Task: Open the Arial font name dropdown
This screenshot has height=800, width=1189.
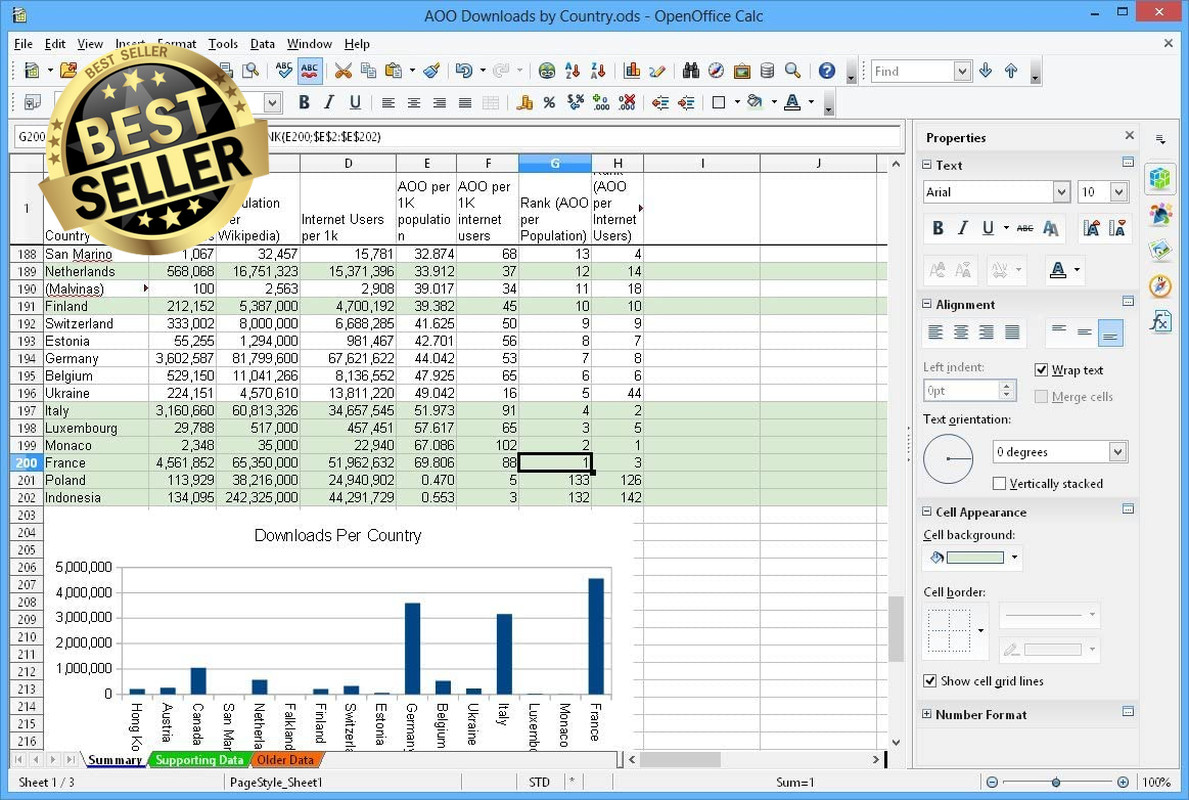Action: [1062, 192]
